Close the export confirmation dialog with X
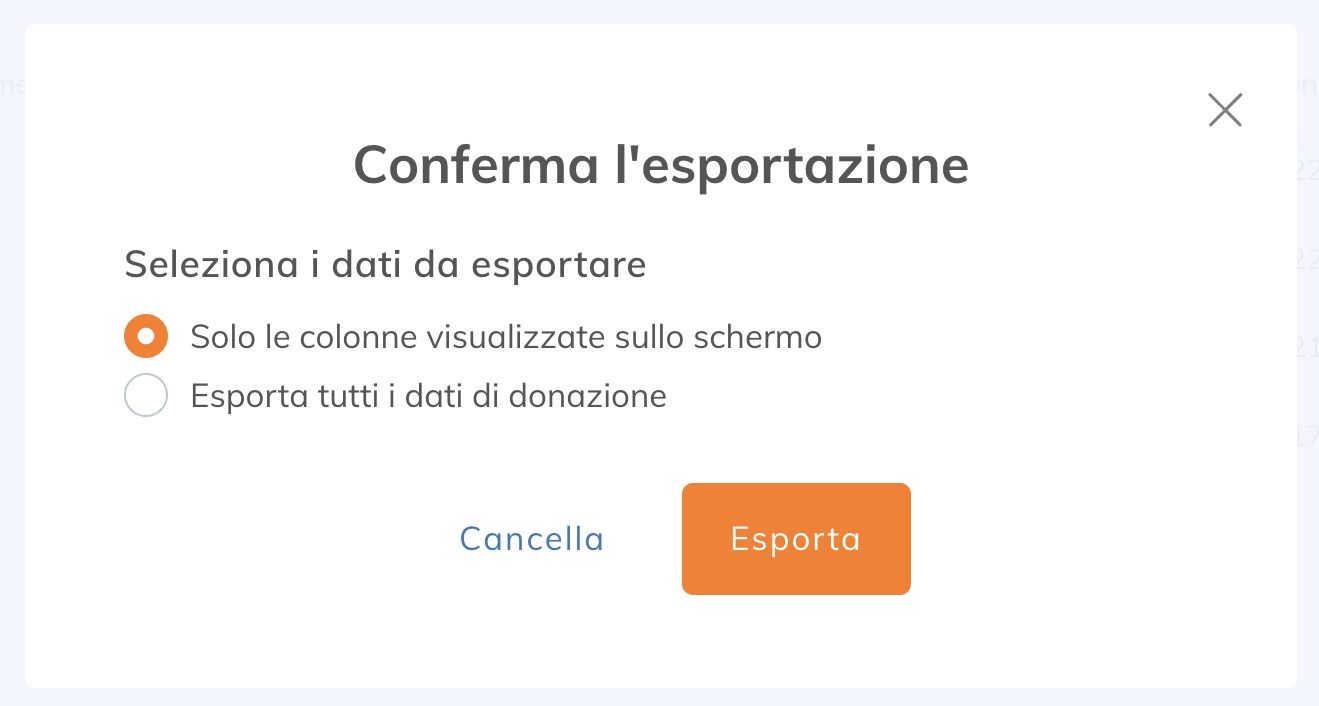This screenshot has width=1319, height=706. [1224, 110]
